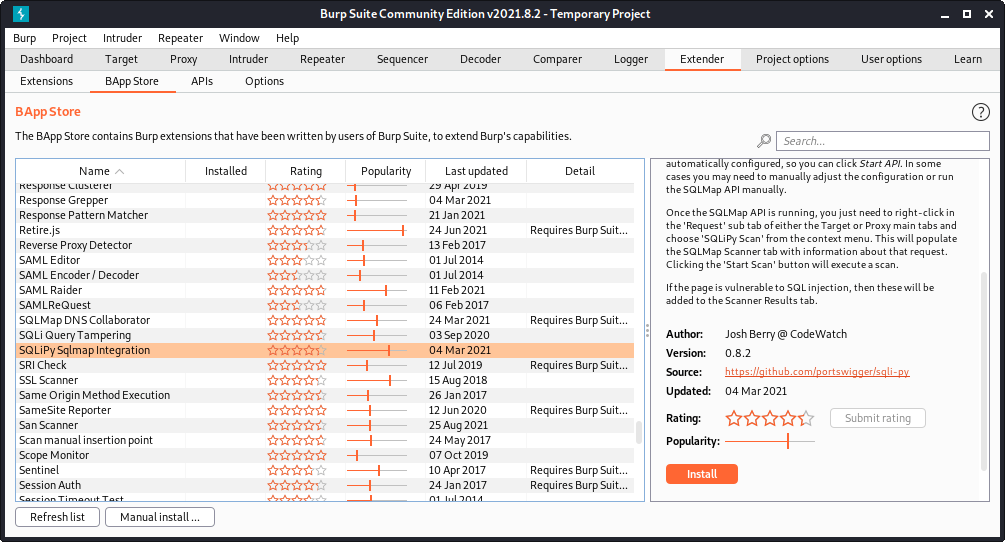Open the Sequencer tab

[x=402, y=59]
